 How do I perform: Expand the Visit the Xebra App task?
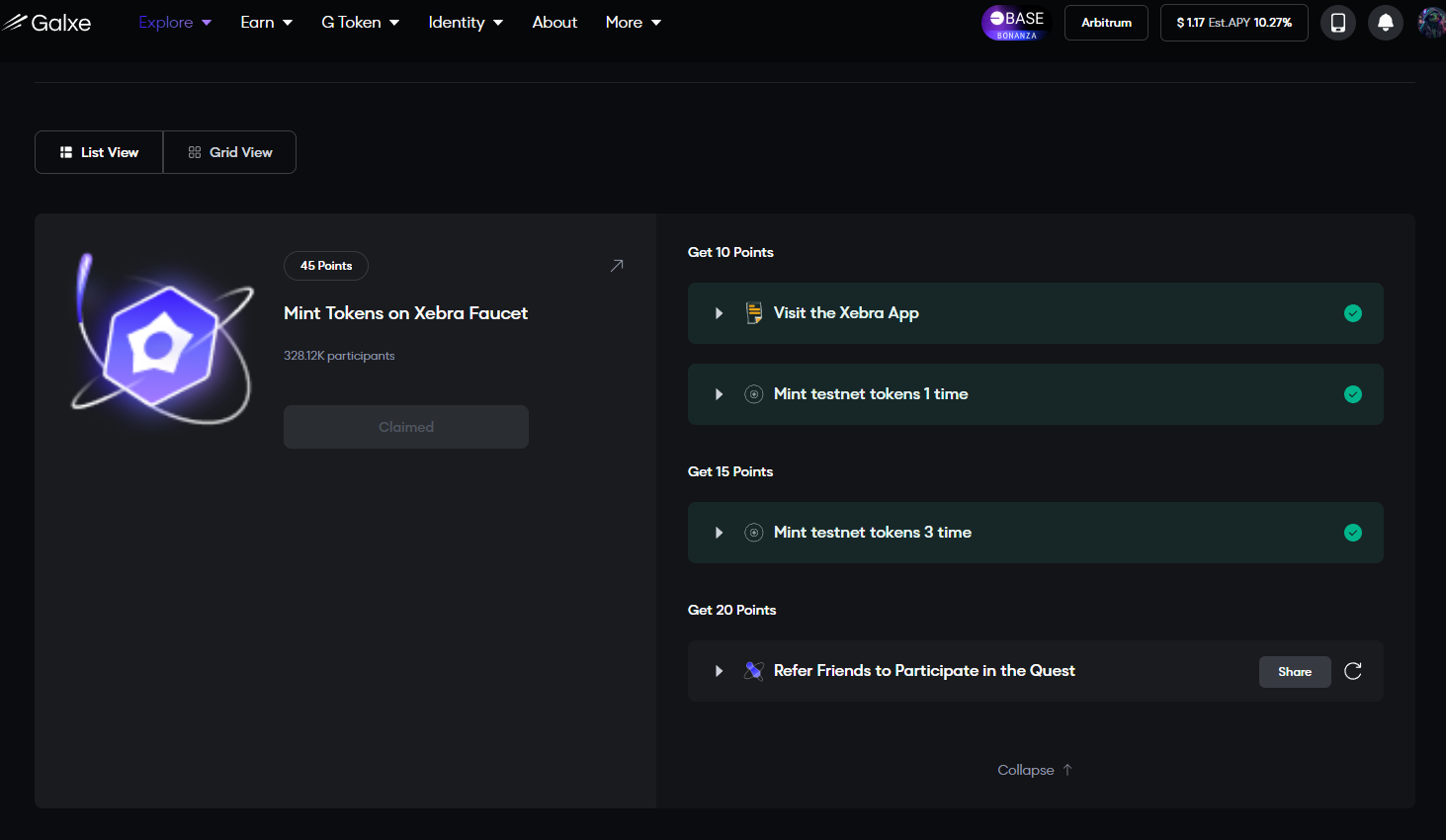coord(719,313)
